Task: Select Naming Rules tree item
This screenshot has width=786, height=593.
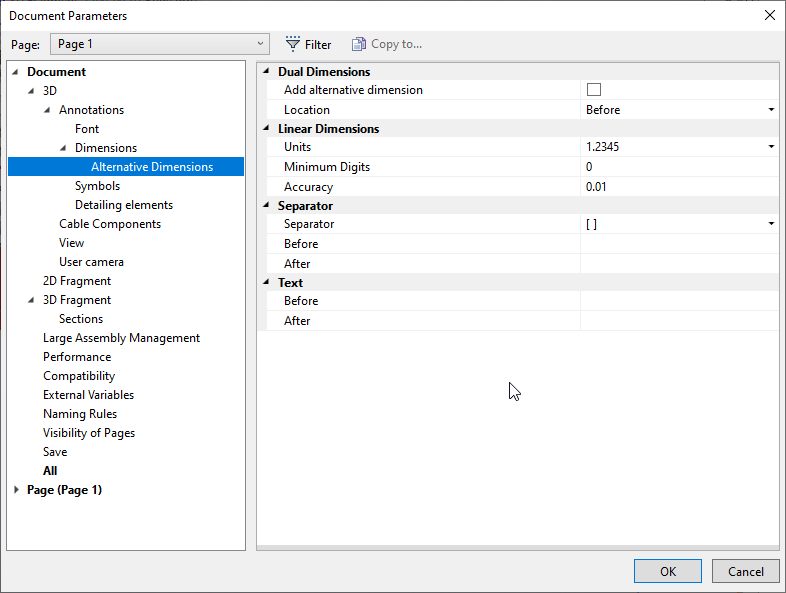Action: (80, 414)
